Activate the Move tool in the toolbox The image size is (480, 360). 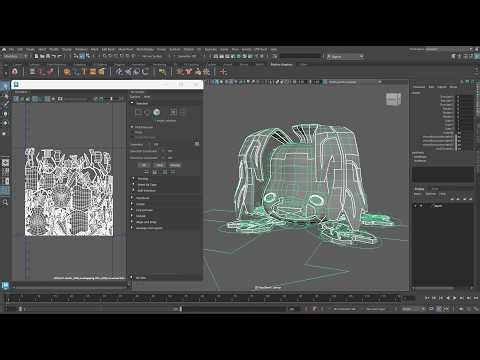pos(5,114)
